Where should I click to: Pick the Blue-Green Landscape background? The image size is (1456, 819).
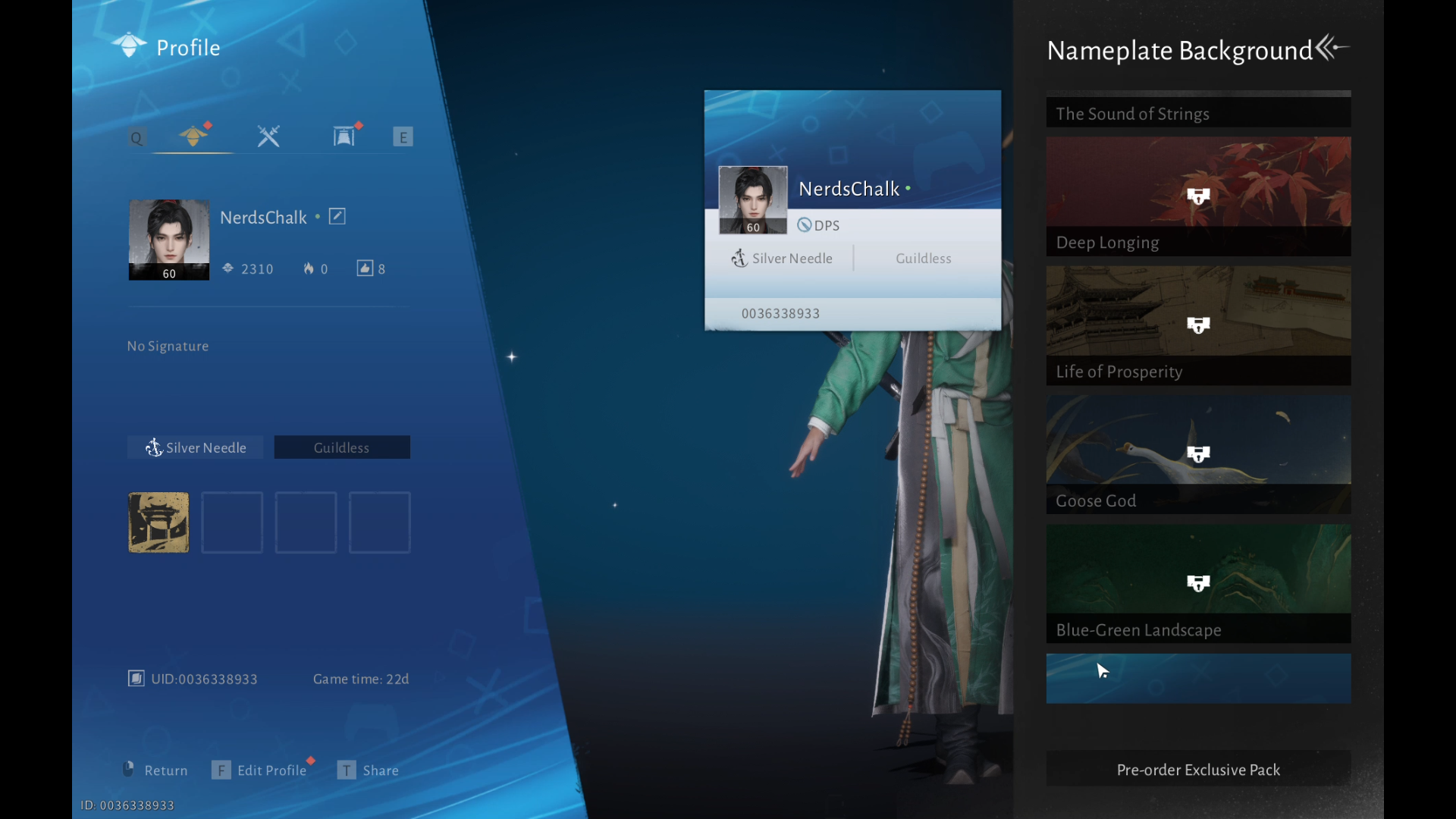point(1198,582)
